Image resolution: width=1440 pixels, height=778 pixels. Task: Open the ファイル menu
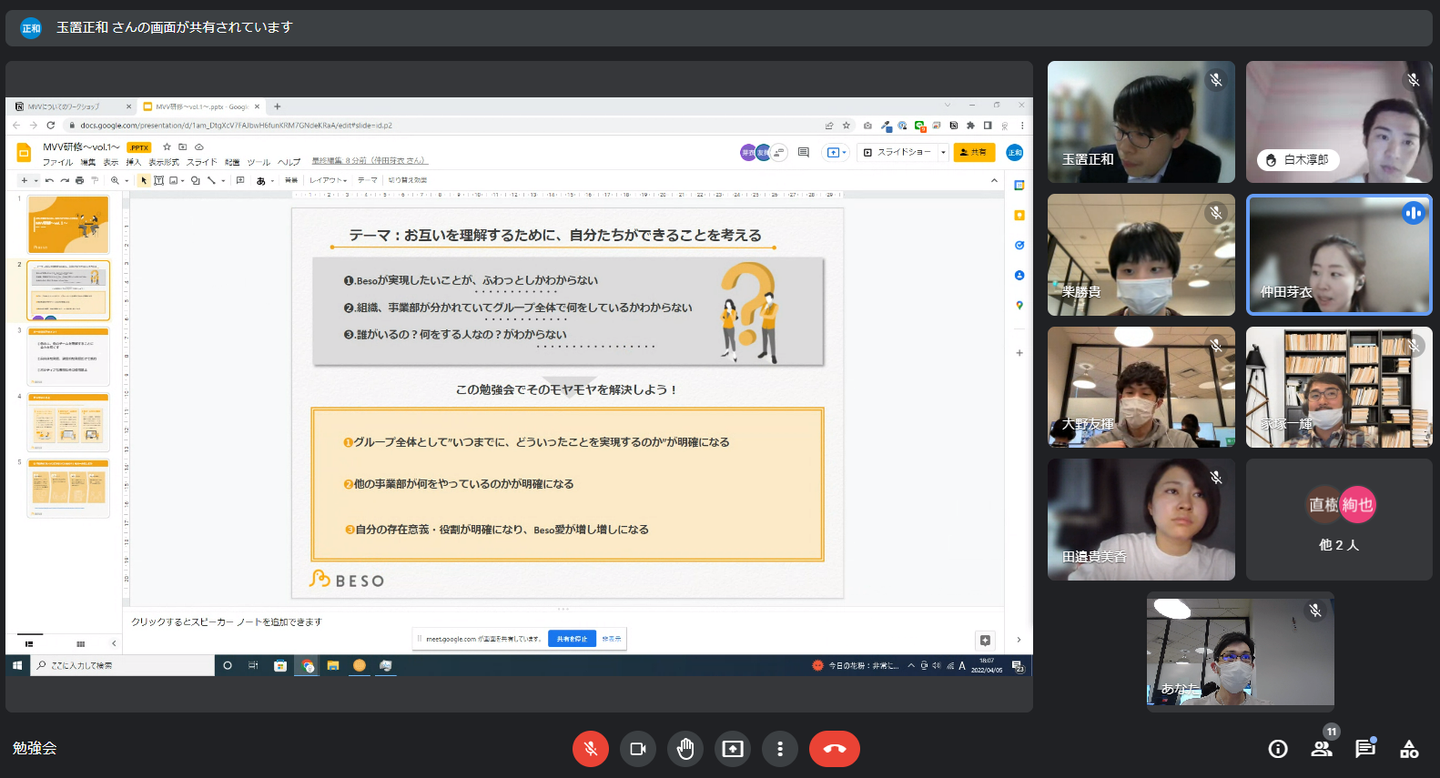click(x=57, y=162)
